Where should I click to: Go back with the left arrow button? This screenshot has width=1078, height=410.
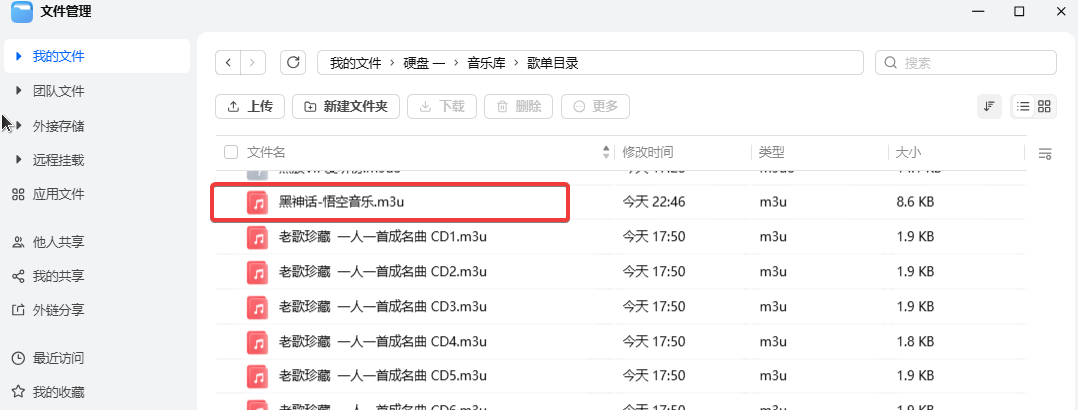(x=228, y=63)
